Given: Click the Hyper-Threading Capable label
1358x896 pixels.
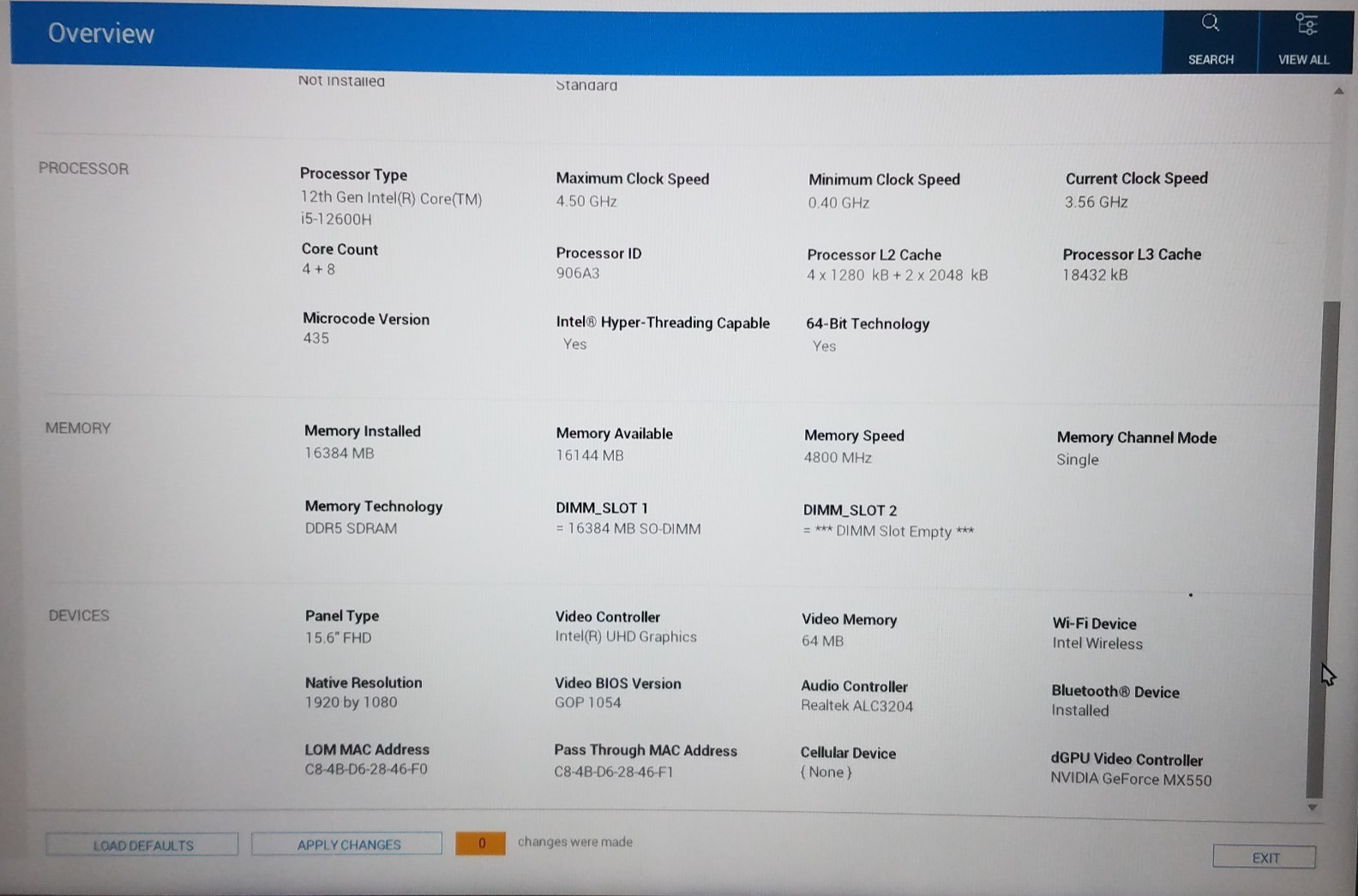Looking at the screenshot, I should pos(663,323).
